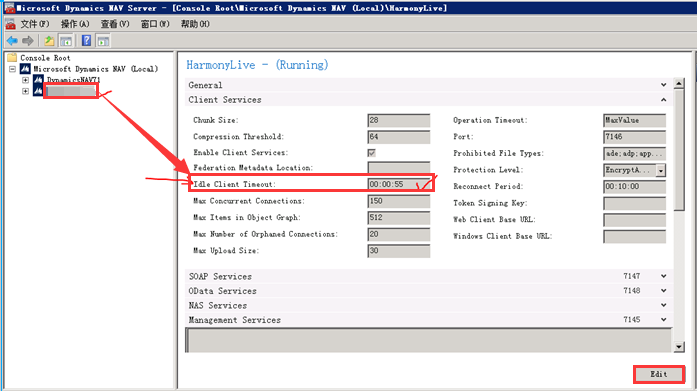Viewport: 697px width, 391px height.
Task: Click the Management Services section header
Action: click(429, 319)
